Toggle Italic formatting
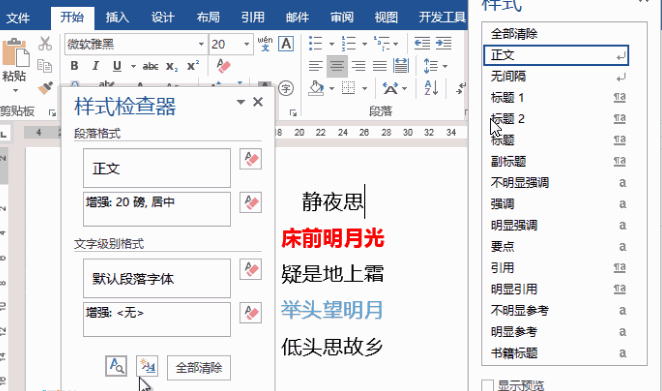This screenshot has width=662, height=391. click(x=95, y=66)
